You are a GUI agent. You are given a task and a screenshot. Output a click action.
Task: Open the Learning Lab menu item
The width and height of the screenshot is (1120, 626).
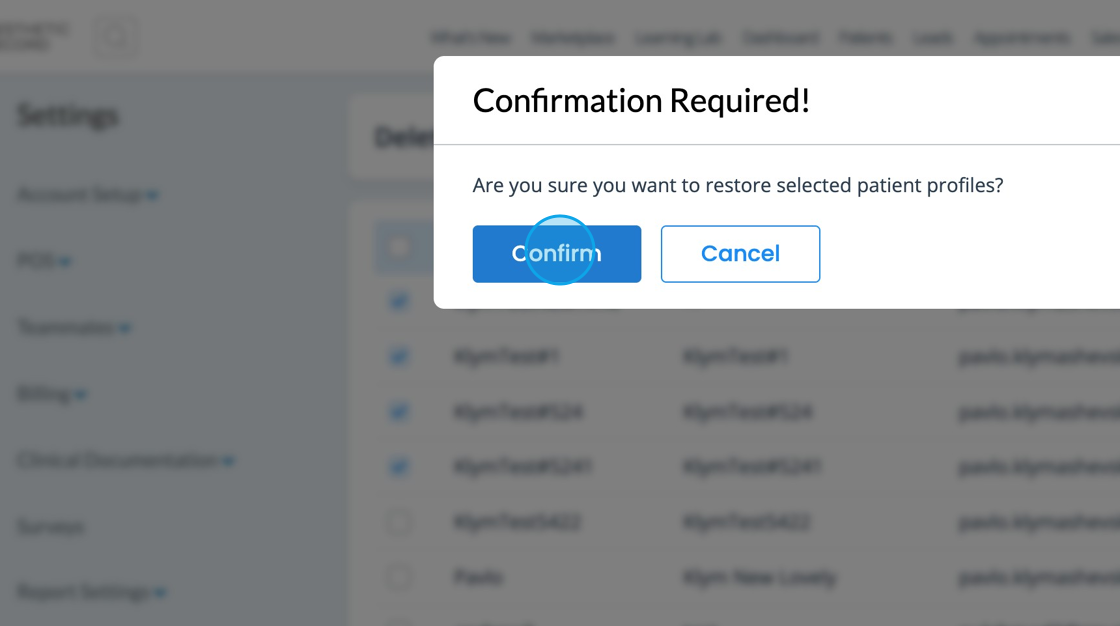[x=678, y=38]
